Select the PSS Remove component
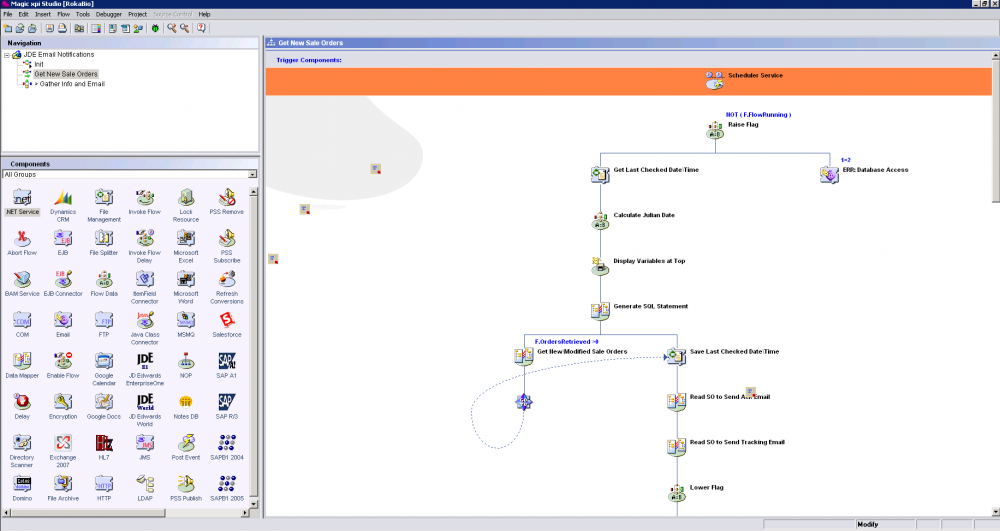1000x531 pixels. 226,203
